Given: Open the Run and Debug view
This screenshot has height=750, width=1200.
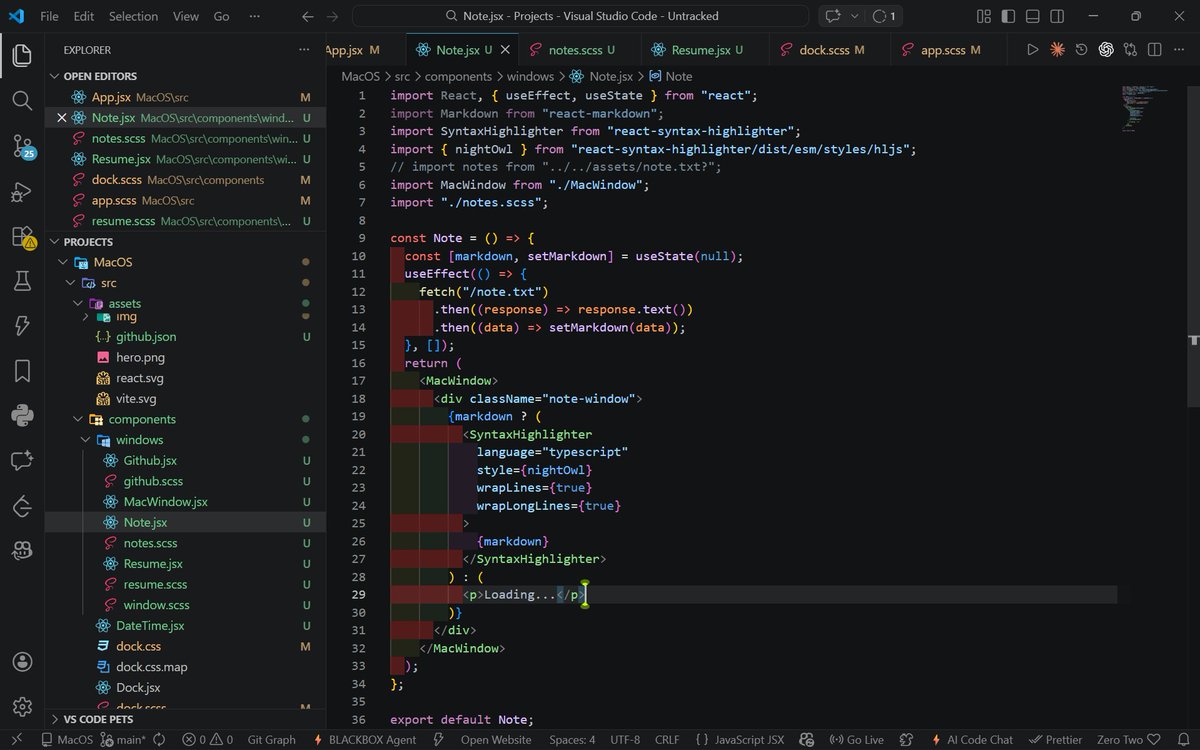Looking at the screenshot, I should [22, 191].
